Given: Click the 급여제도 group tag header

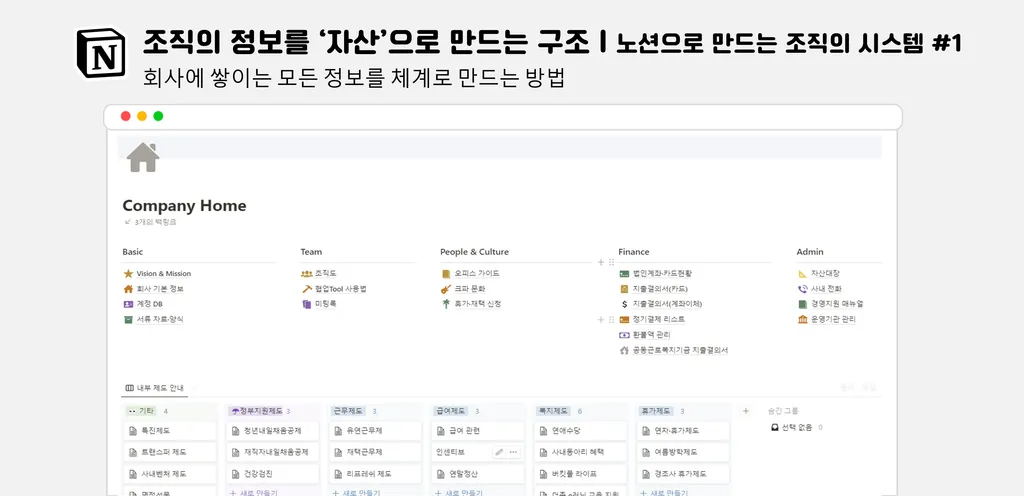Looking at the screenshot, I should pos(451,411).
